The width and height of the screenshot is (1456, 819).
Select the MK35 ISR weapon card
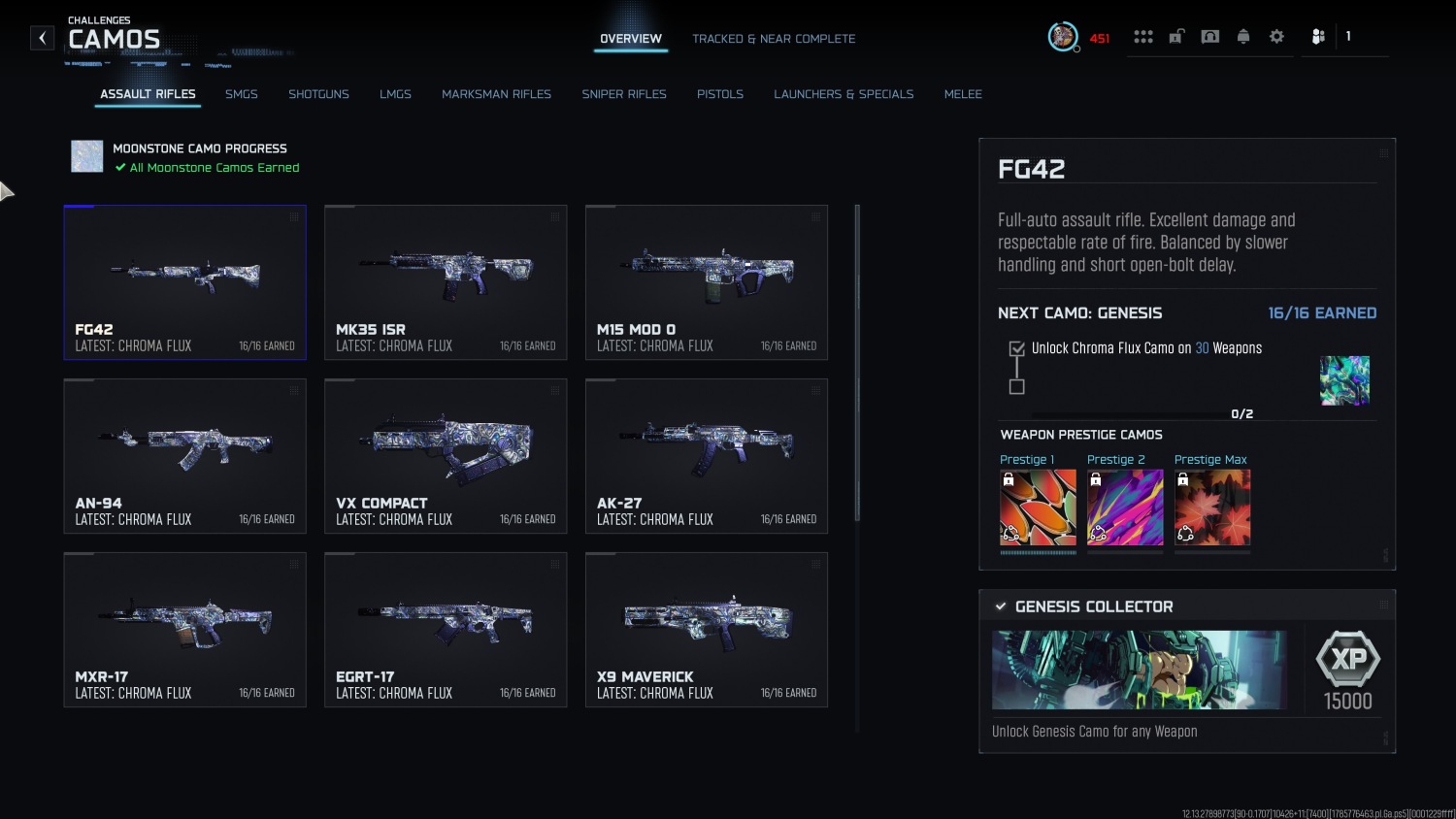(x=446, y=282)
